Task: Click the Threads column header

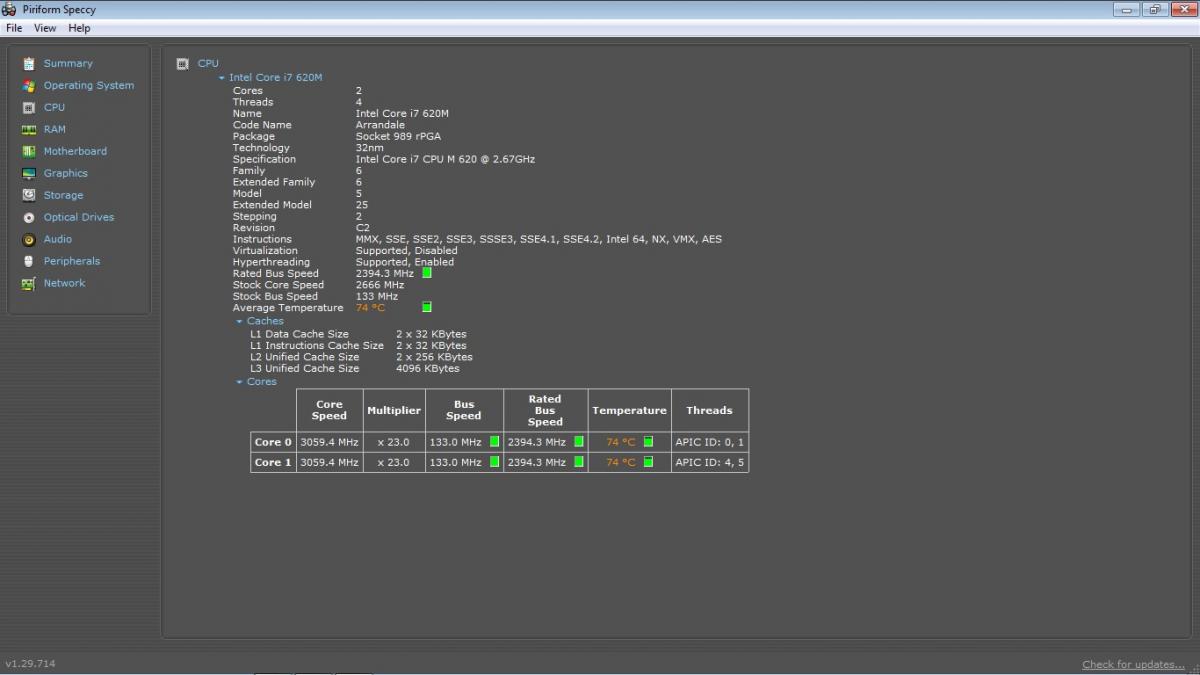Action: pos(709,410)
